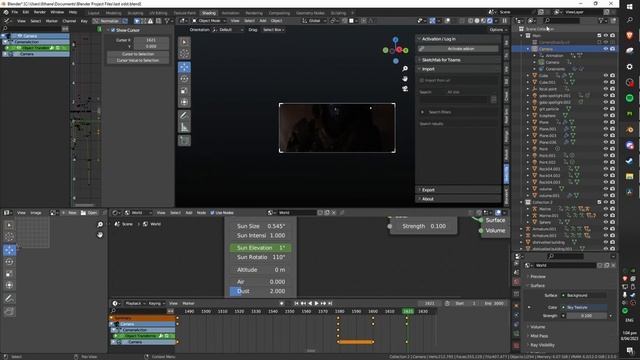Open the Orientation Default dropdown

pyautogui.click(x=228, y=30)
